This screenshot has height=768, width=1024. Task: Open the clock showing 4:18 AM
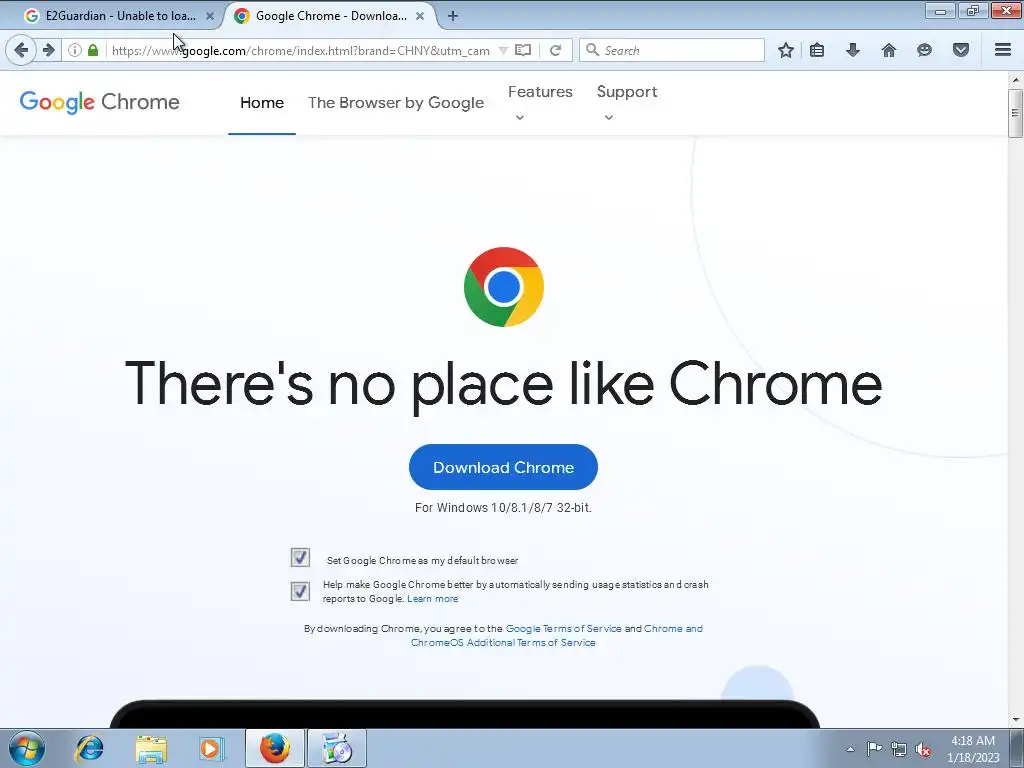click(x=973, y=749)
